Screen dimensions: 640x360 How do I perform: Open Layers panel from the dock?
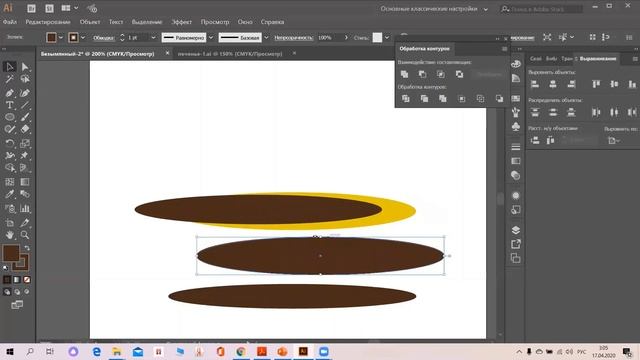click(x=516, y=230)
